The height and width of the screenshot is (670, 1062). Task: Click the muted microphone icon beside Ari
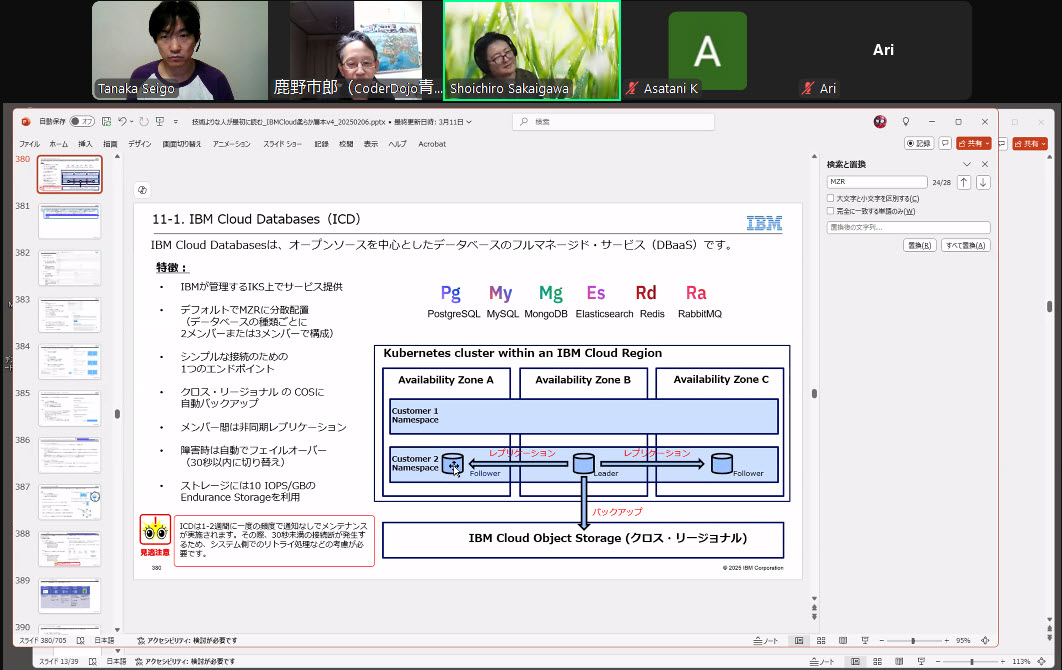tap(807, 88)
